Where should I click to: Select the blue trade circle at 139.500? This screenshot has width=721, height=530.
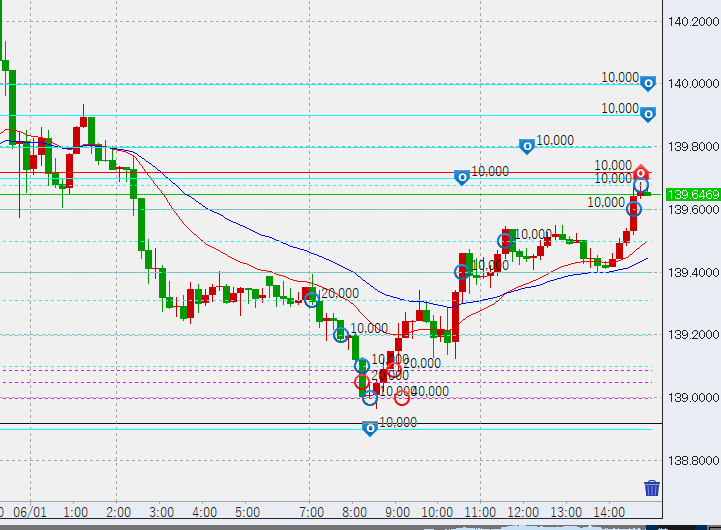505,240
